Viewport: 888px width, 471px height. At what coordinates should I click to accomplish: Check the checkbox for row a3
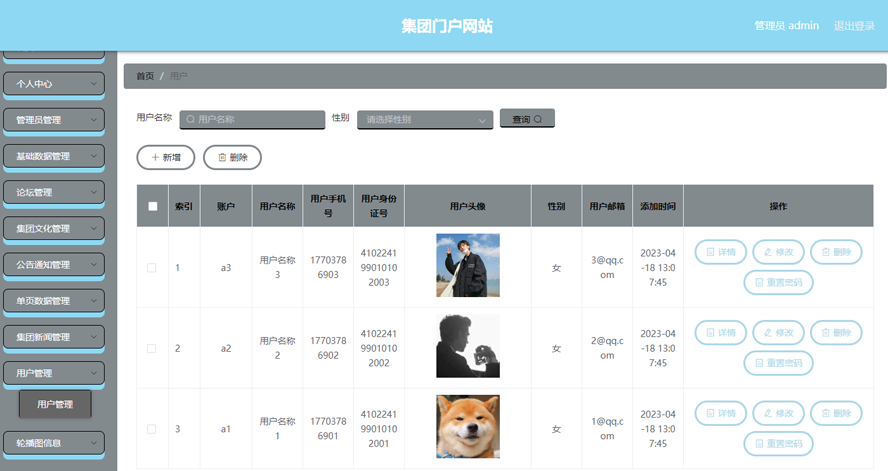[152, 267]
